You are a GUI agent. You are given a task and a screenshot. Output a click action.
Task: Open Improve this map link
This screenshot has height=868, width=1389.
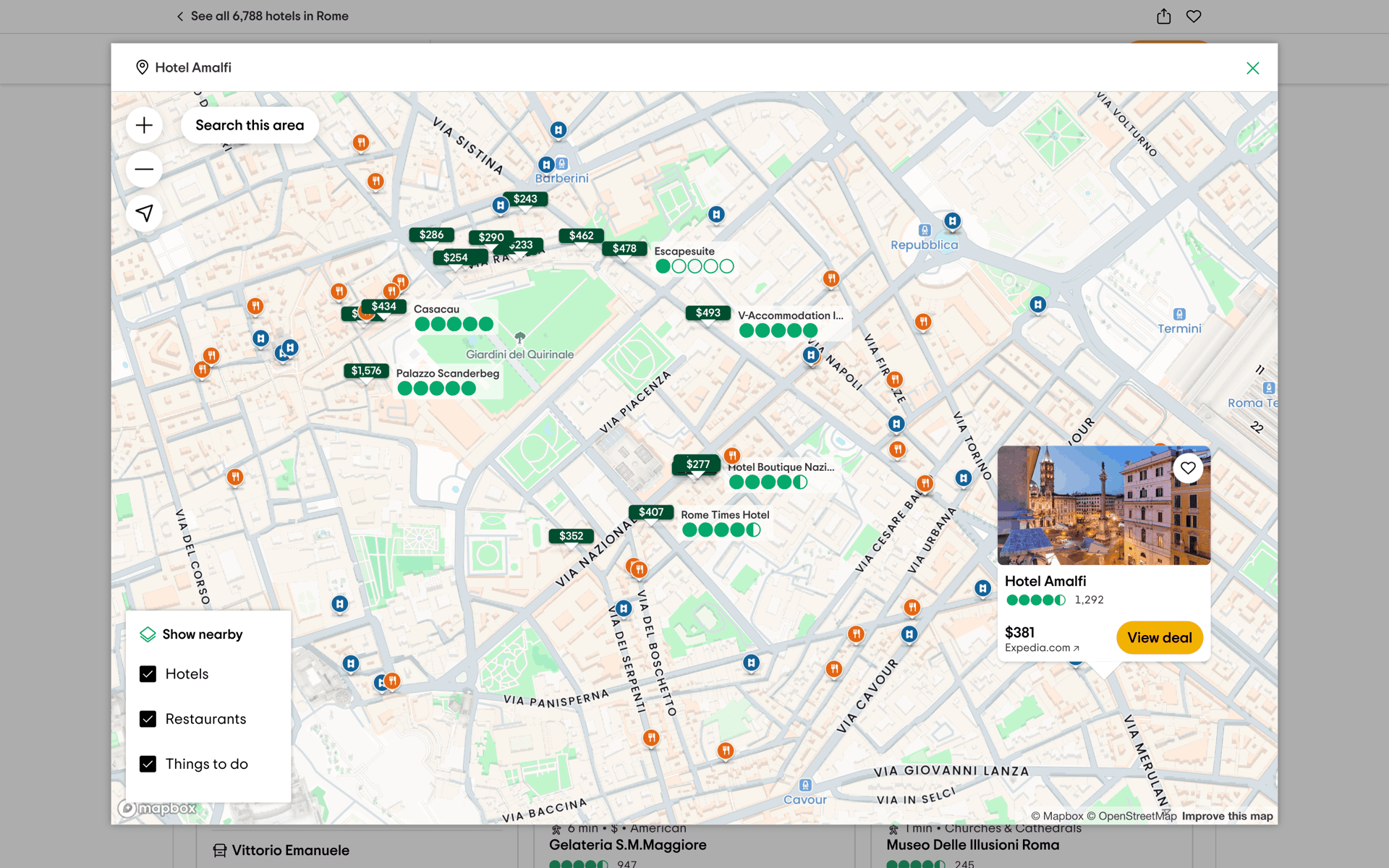1227,816
